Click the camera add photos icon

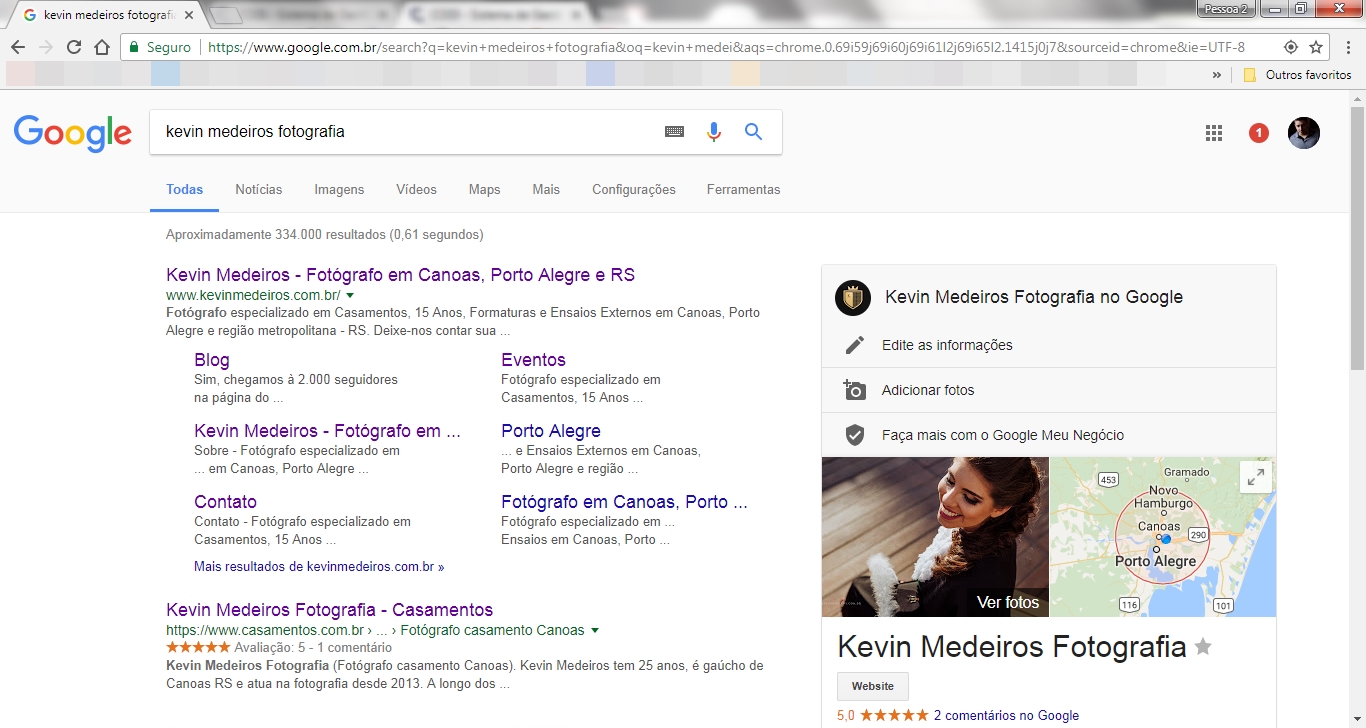pyautogui.click(x=854, y=390)
